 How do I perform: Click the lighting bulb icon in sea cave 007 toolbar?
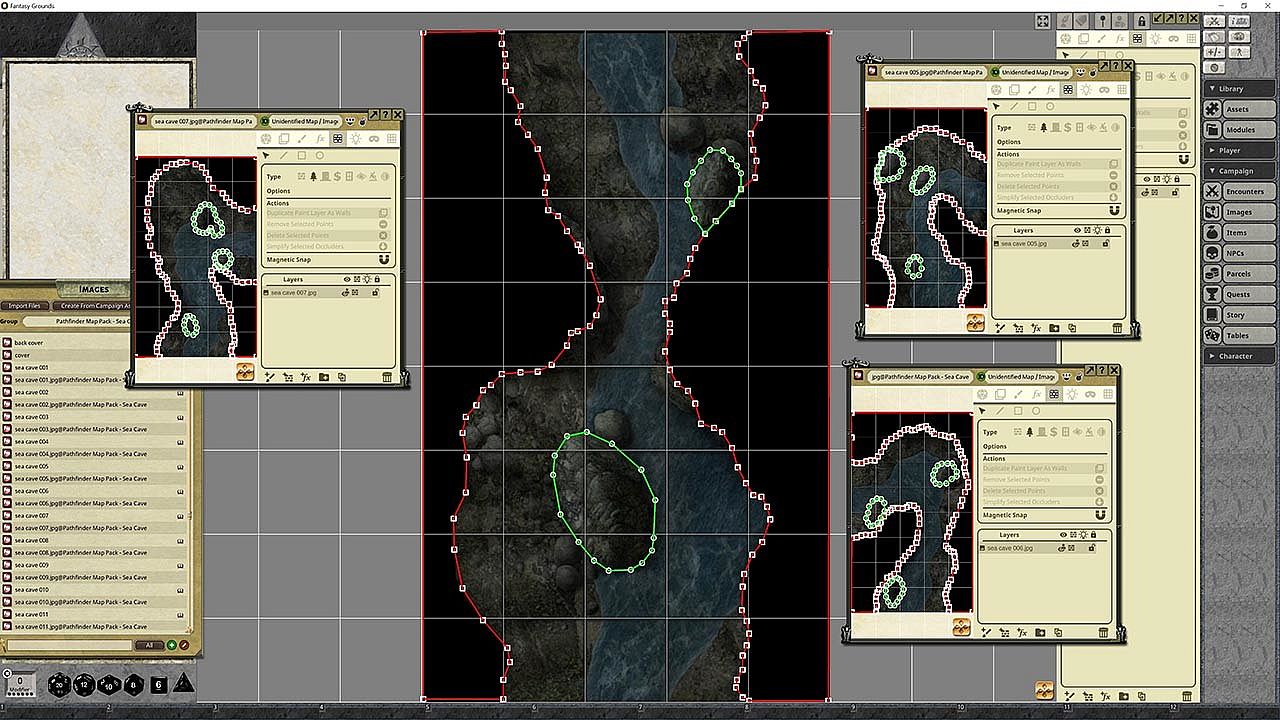(x=355, y=139)
